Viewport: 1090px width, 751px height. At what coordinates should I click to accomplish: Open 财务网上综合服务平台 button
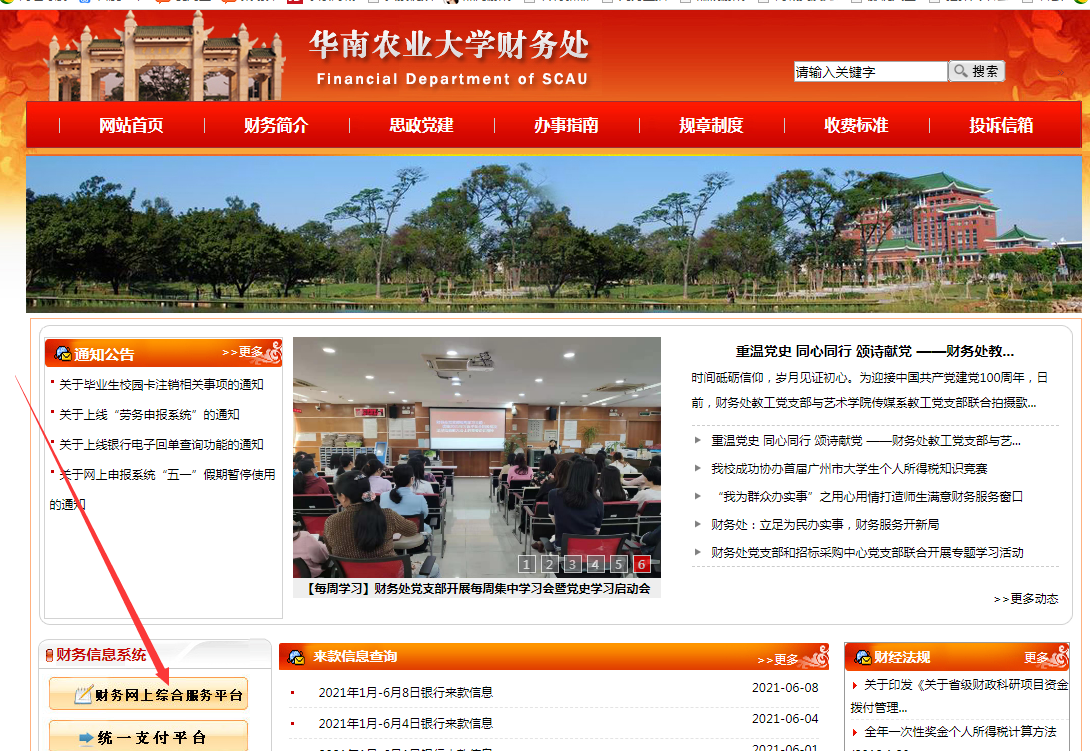tap(148, 694)
